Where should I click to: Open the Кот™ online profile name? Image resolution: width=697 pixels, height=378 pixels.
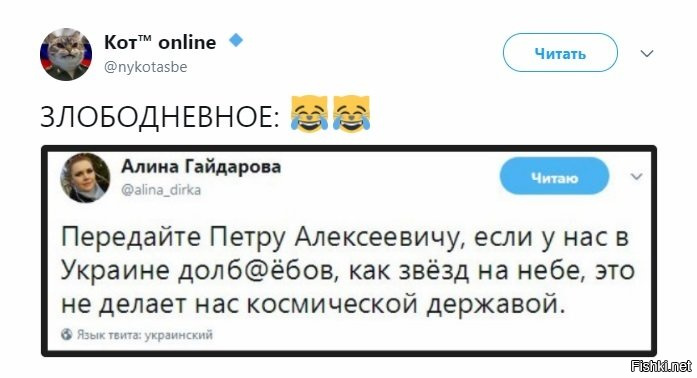click(x=160, y=42)
